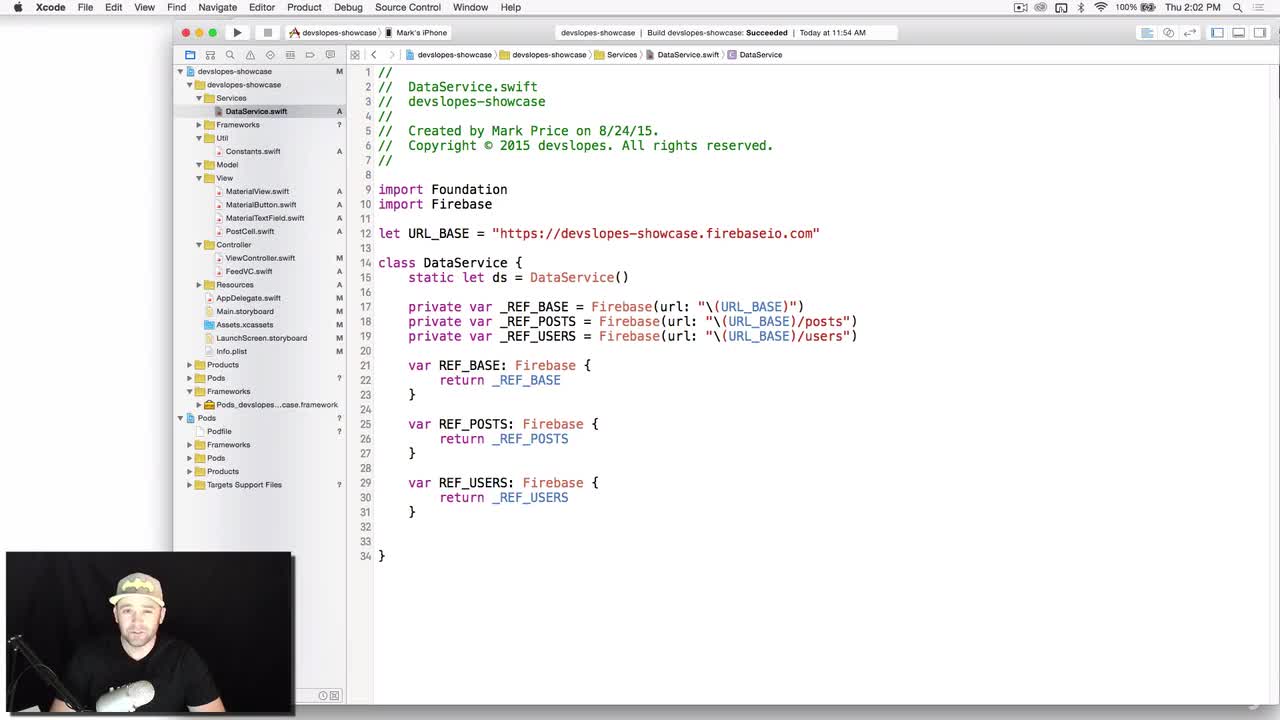1280x720 pixels.
Task: Switch to the Assistant editor
Action: (1168, 32)
